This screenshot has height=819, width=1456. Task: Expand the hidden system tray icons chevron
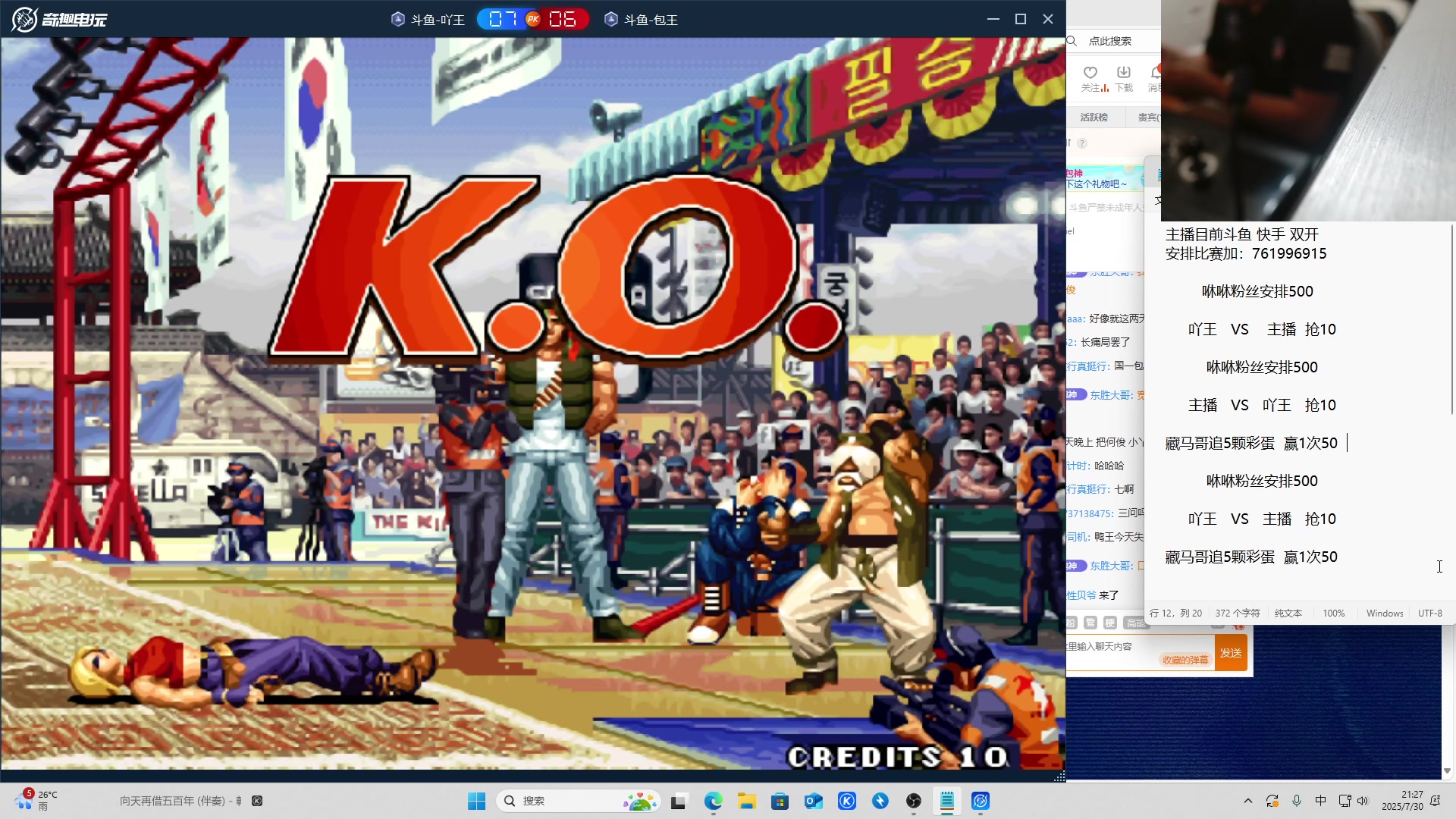point(1247,801)
